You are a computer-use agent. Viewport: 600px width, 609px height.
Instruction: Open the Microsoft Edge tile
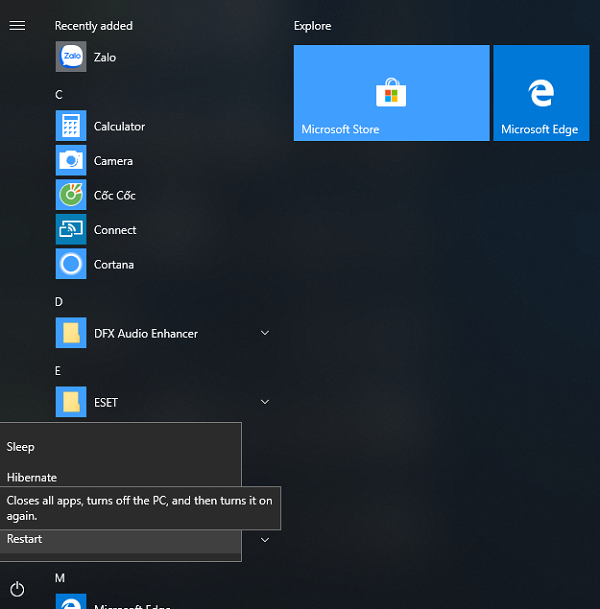pos(540,93)
